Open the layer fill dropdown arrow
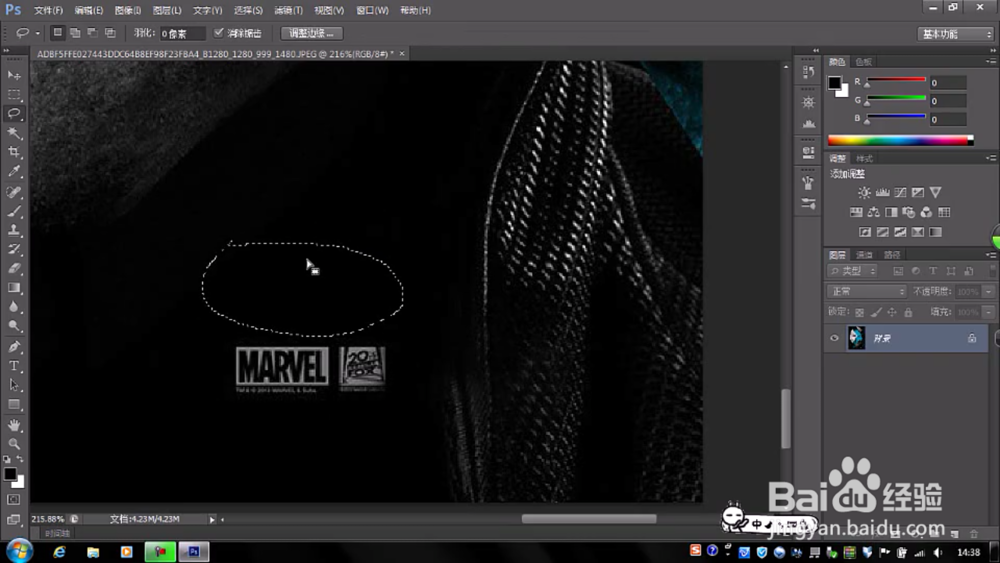The image size is (1000, 563). point(989,312)
